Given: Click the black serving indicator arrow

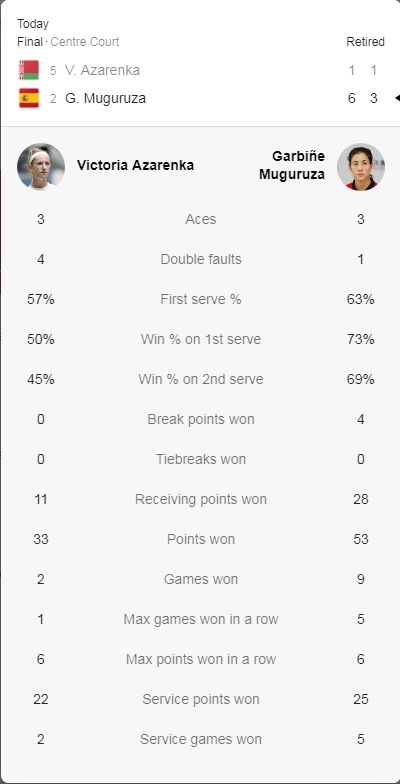Looking at the screenshot, I should click(398, 98).
